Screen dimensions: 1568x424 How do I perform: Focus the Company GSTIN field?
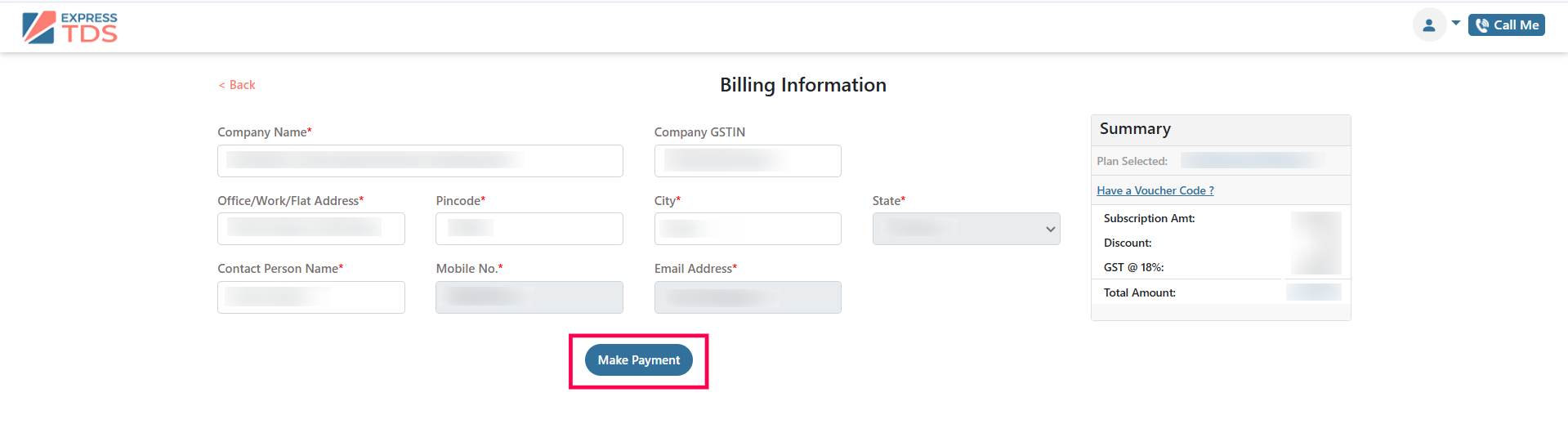coord(748,161)
